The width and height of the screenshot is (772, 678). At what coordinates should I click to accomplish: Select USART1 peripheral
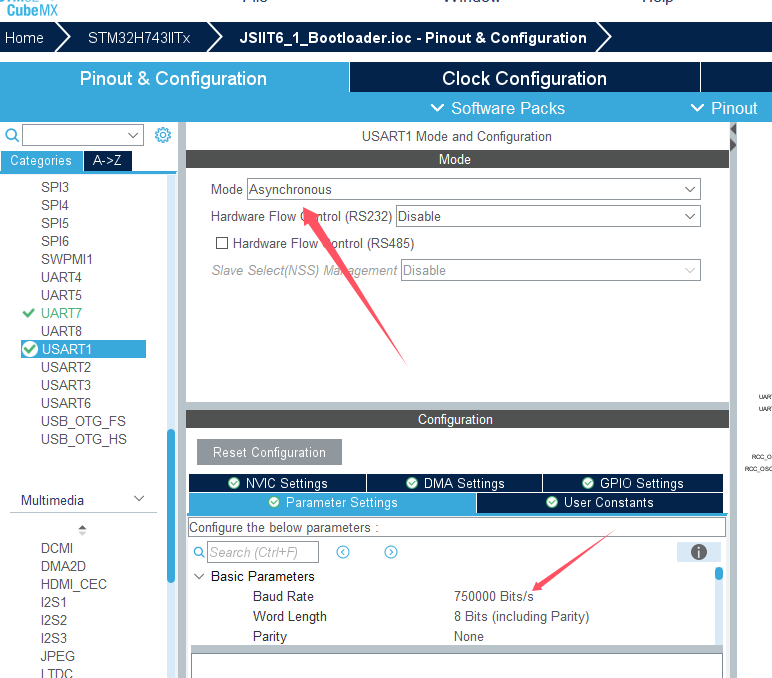pos(83,349)
